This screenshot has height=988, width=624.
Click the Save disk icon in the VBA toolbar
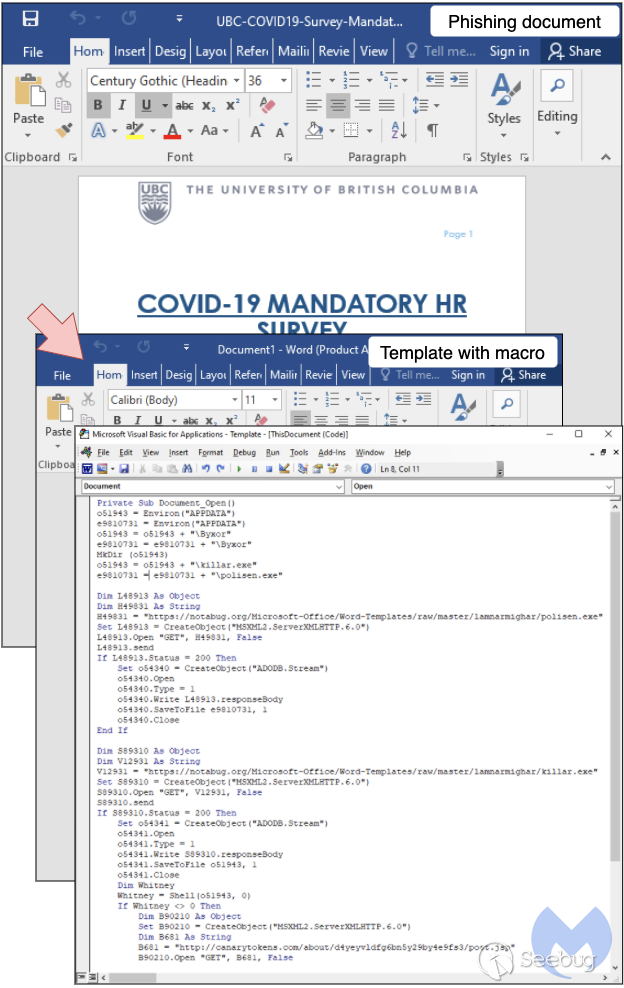click(x=124, y=469)
